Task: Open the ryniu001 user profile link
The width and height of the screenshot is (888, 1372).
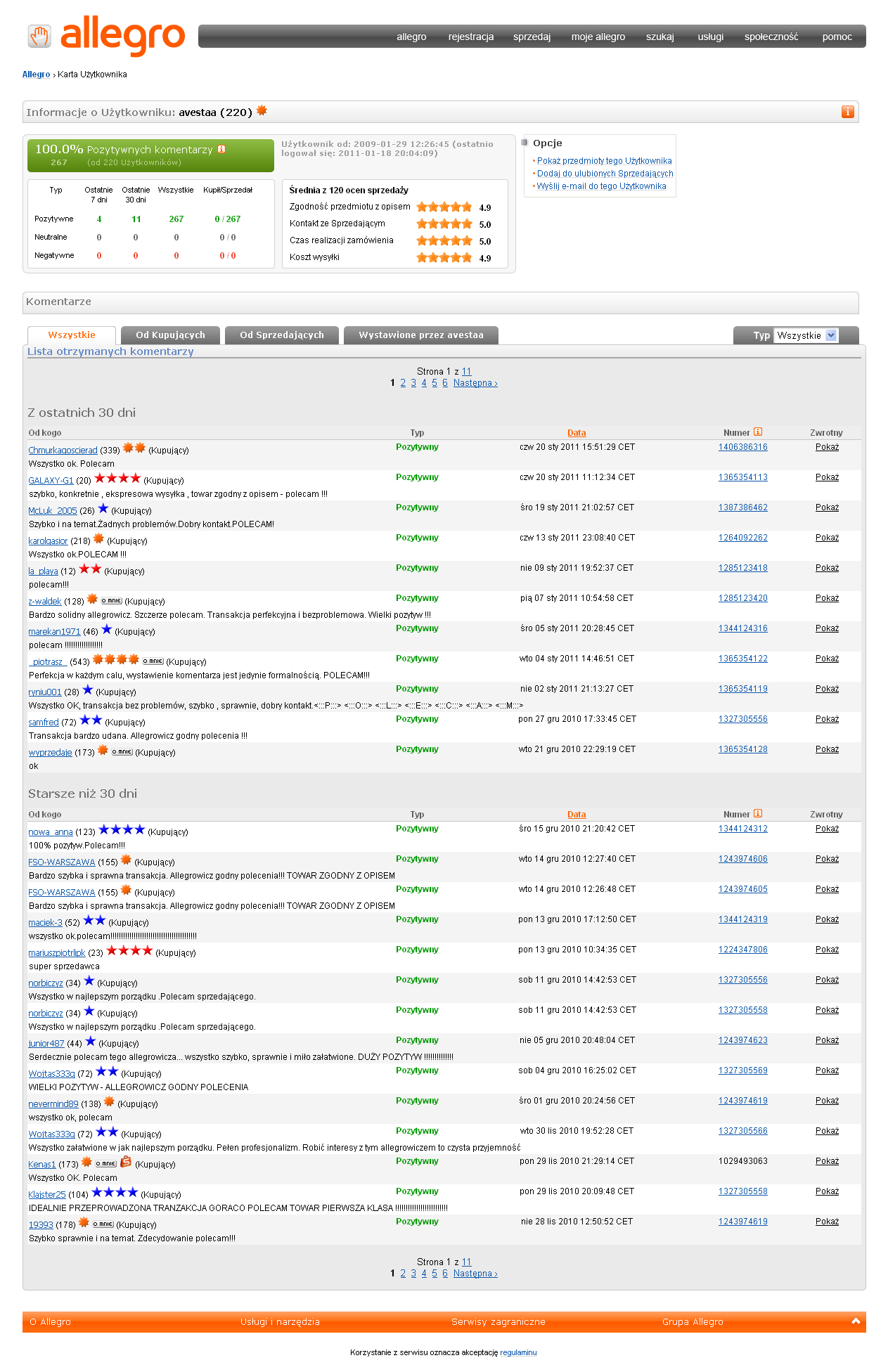Action: [45, 692]
